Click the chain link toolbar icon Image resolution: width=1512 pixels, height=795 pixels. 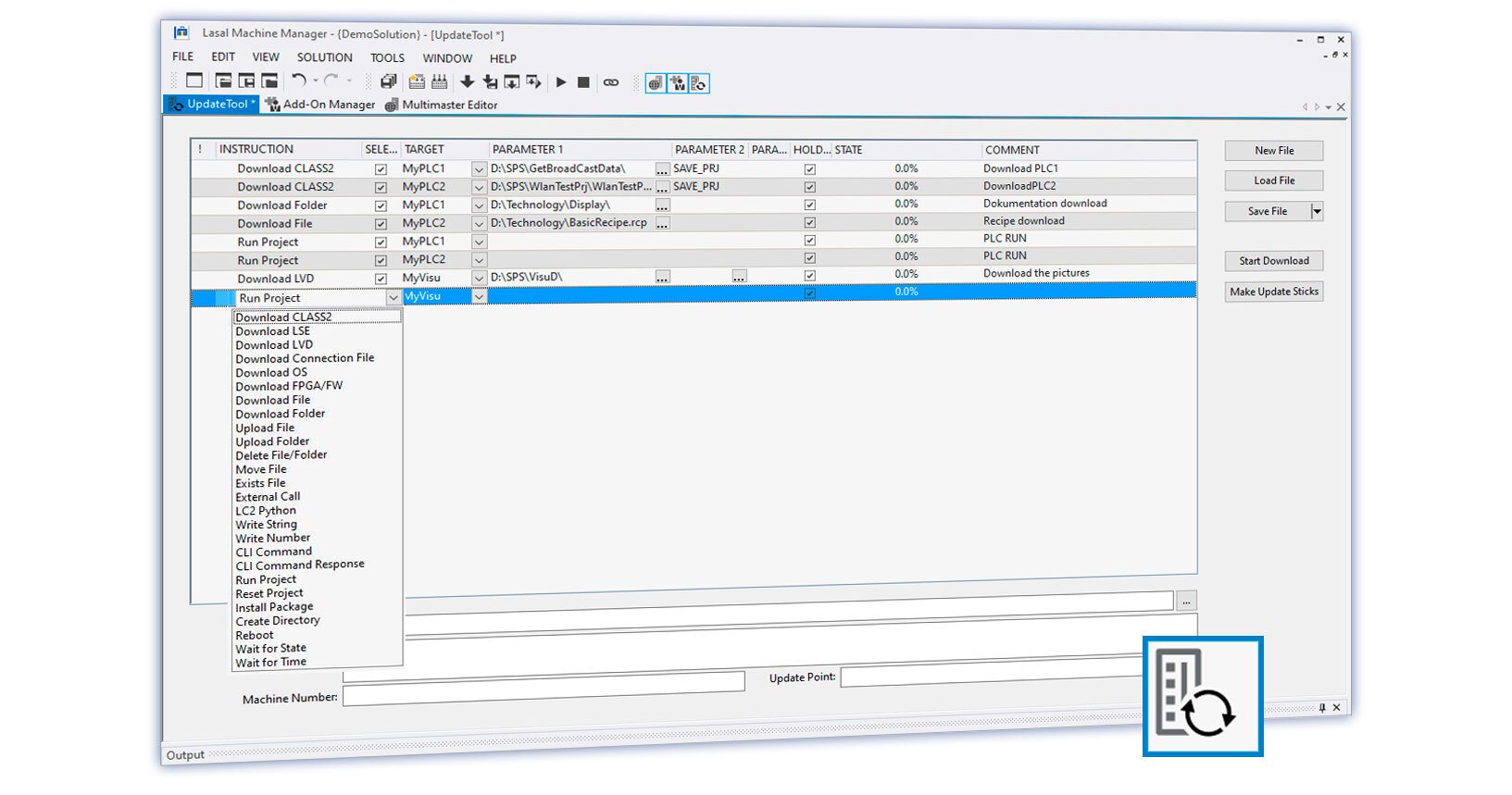pyautogui.click(x=611, y=82)
